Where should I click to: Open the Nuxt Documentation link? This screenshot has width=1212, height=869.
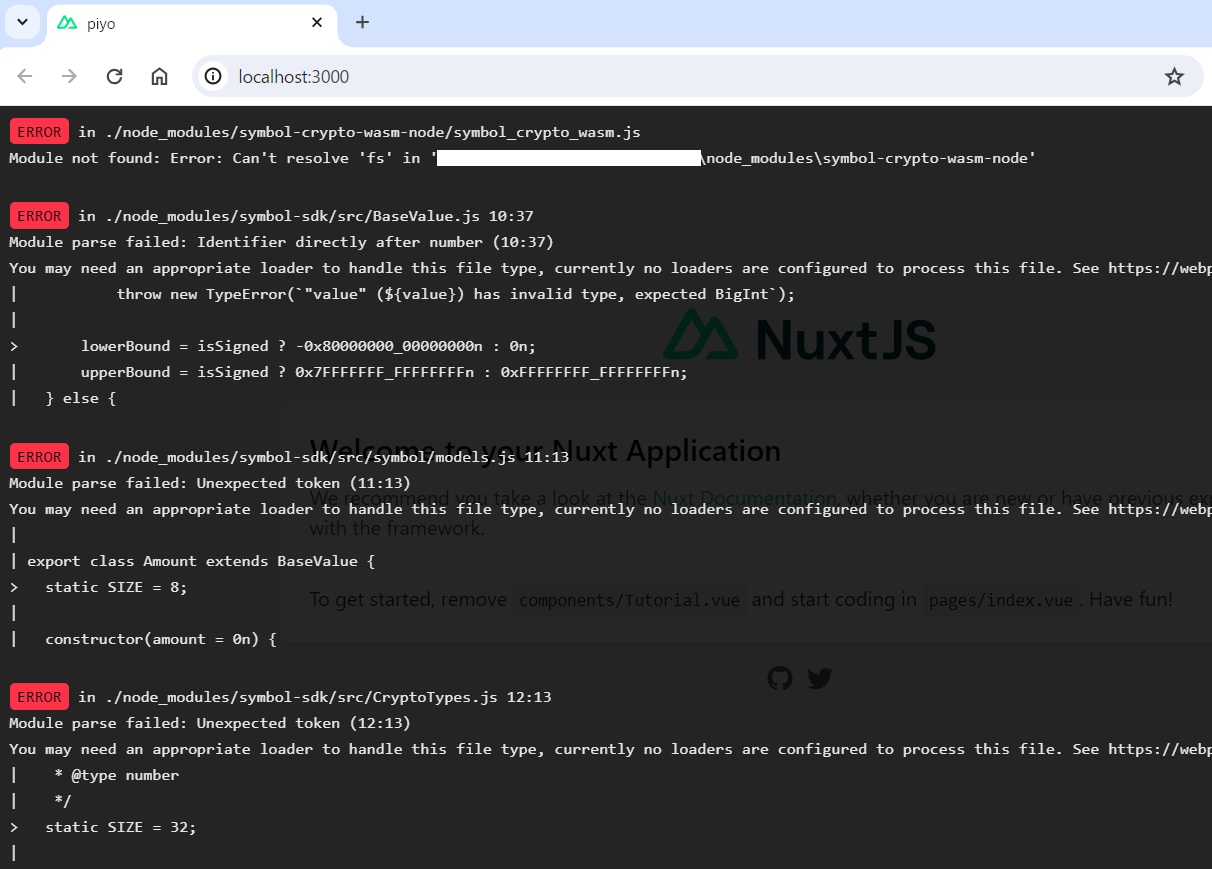744,498
